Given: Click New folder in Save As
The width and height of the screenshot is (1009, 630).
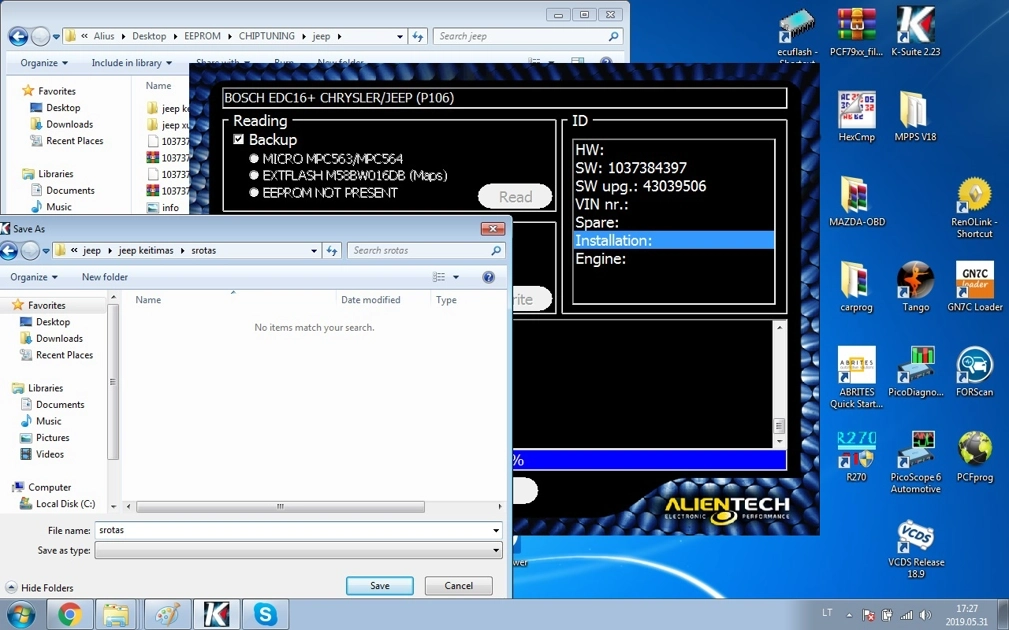Looking at the screenshot, I should pyautogui.click(x=104, y=277).
